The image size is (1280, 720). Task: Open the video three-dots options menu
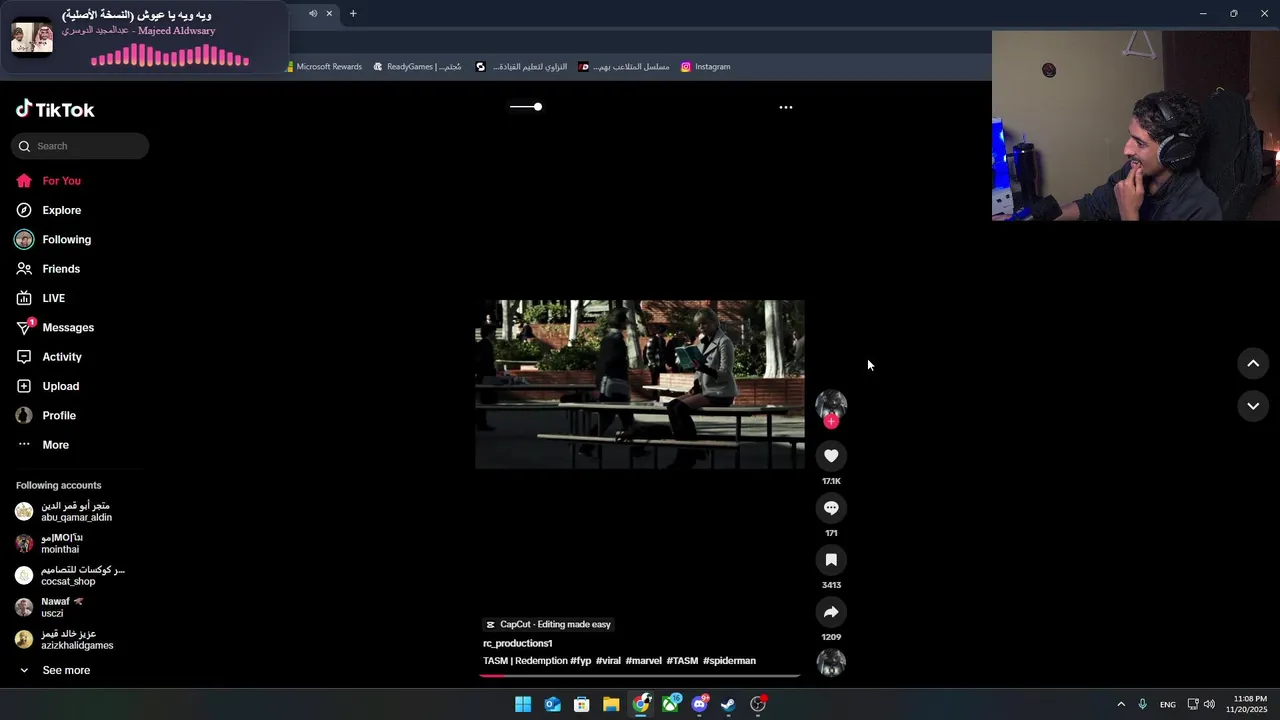coord(786,107)
